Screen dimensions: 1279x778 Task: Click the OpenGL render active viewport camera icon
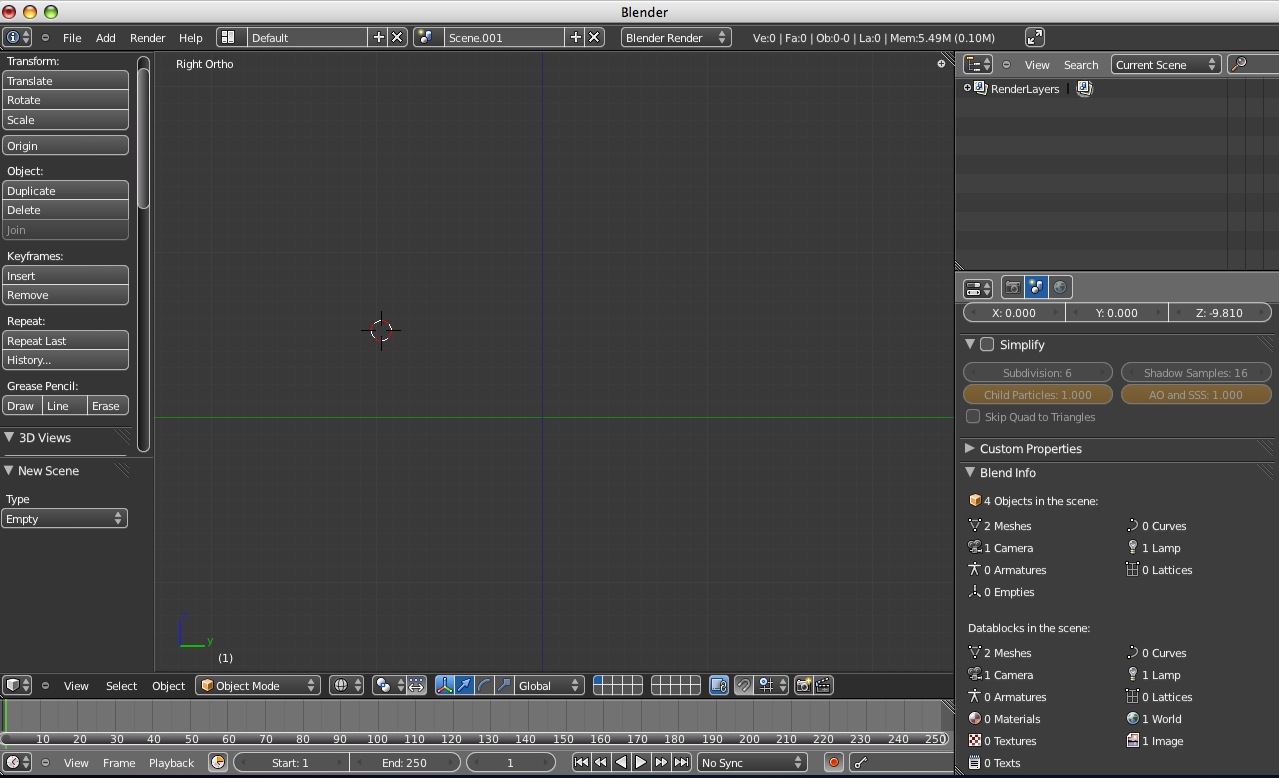click(x=803, y=685)
